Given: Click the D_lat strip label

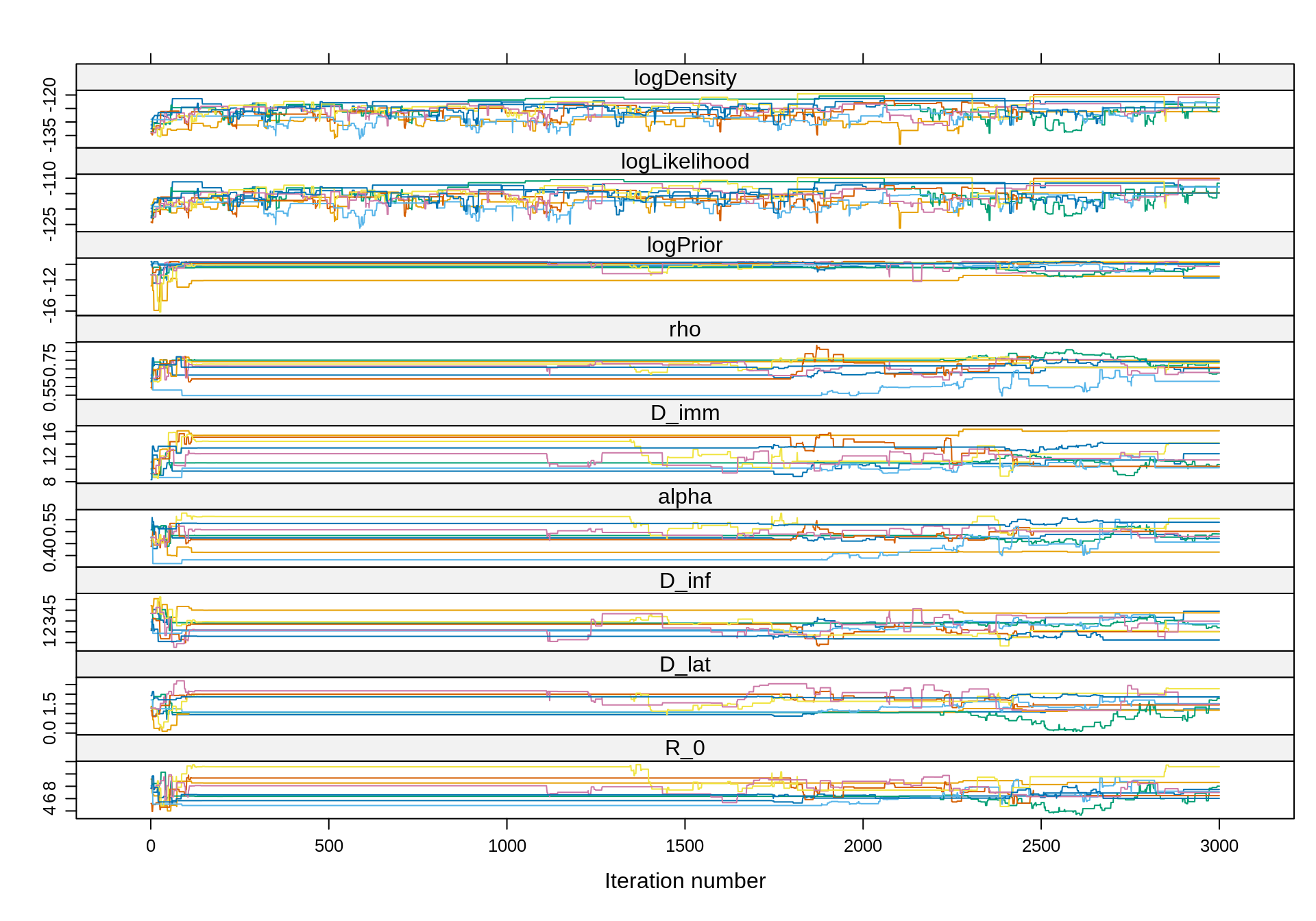Looking at the screenshot, I should (685, 665).
